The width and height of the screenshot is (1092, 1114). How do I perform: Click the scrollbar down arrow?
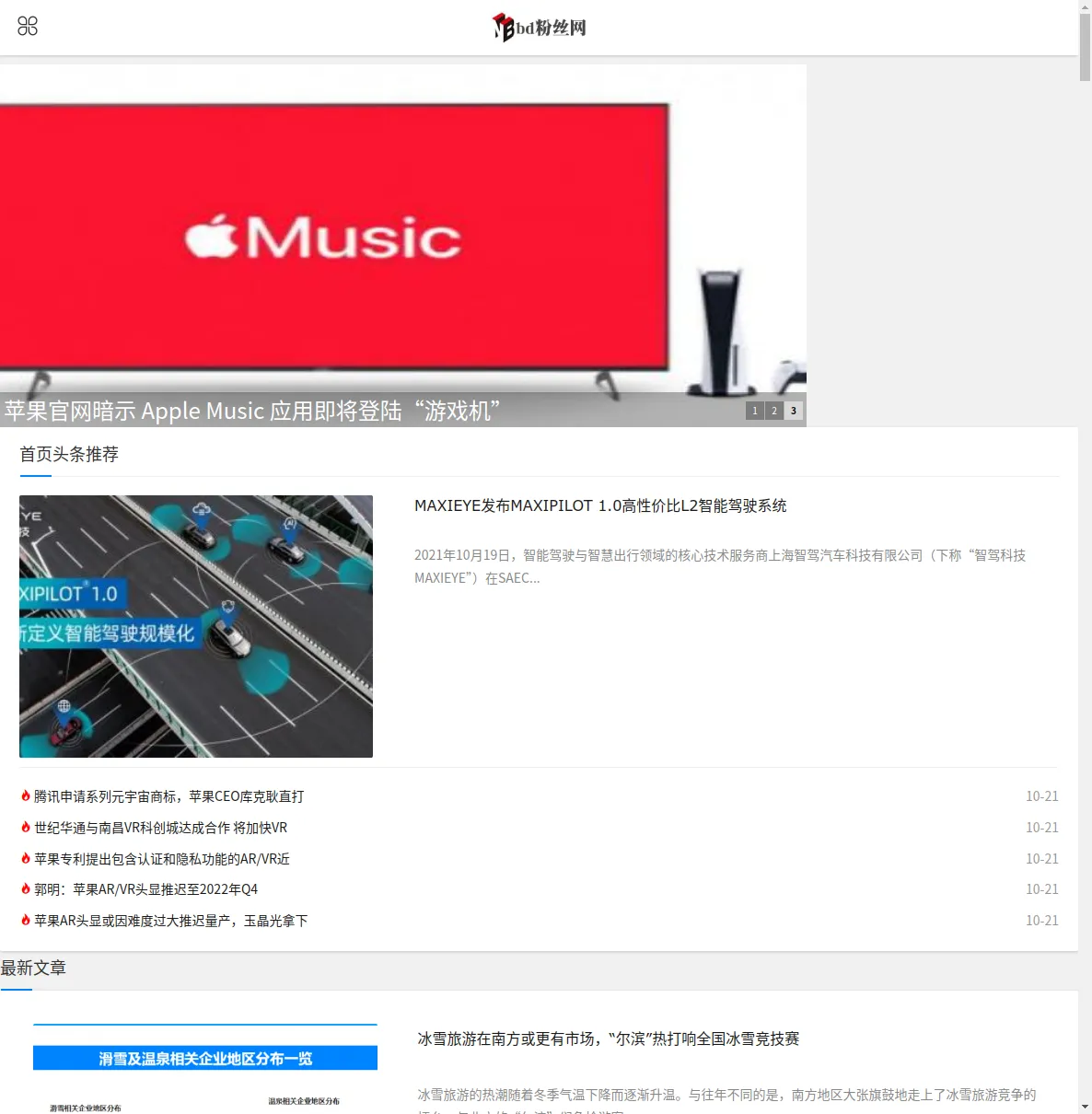1085,1107
